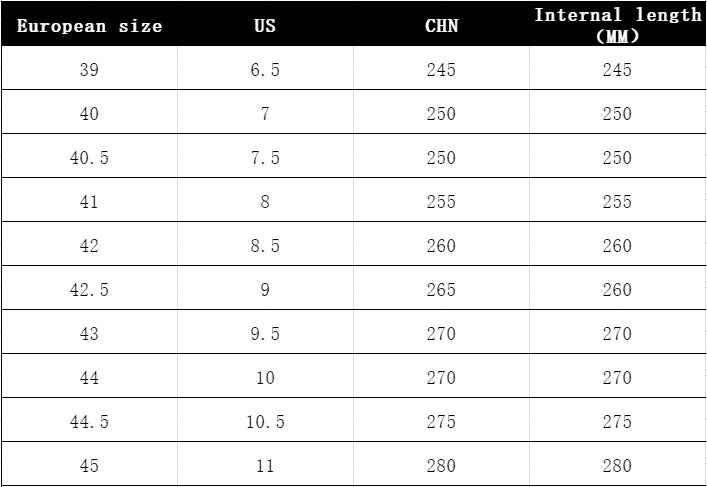
Task: Click internal length 275 cell
Action: [617, 422]
